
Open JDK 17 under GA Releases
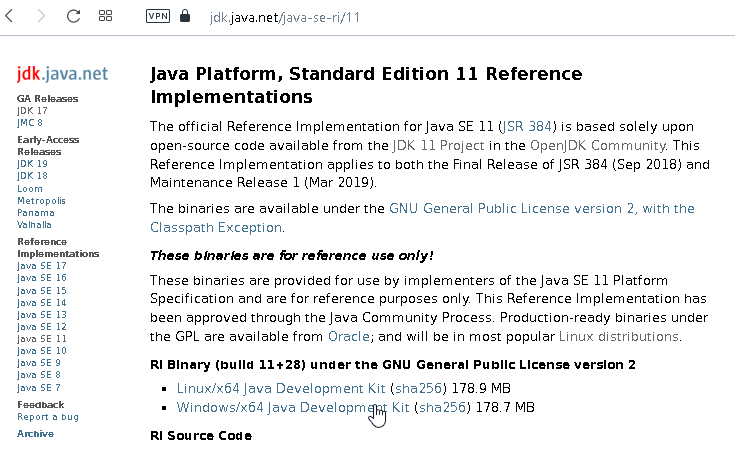tap(32, 111)
